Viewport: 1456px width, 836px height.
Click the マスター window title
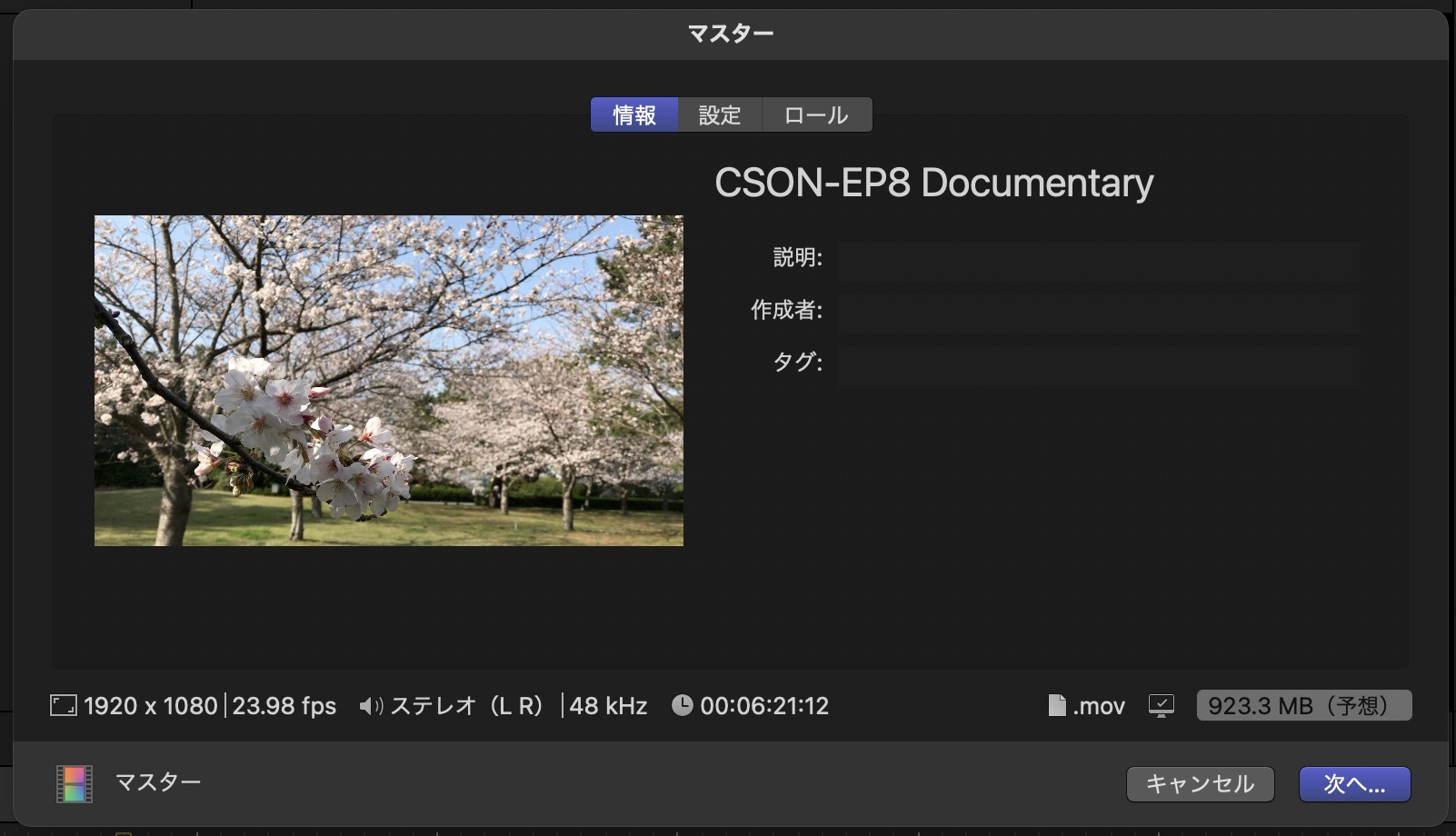point(730,34)
